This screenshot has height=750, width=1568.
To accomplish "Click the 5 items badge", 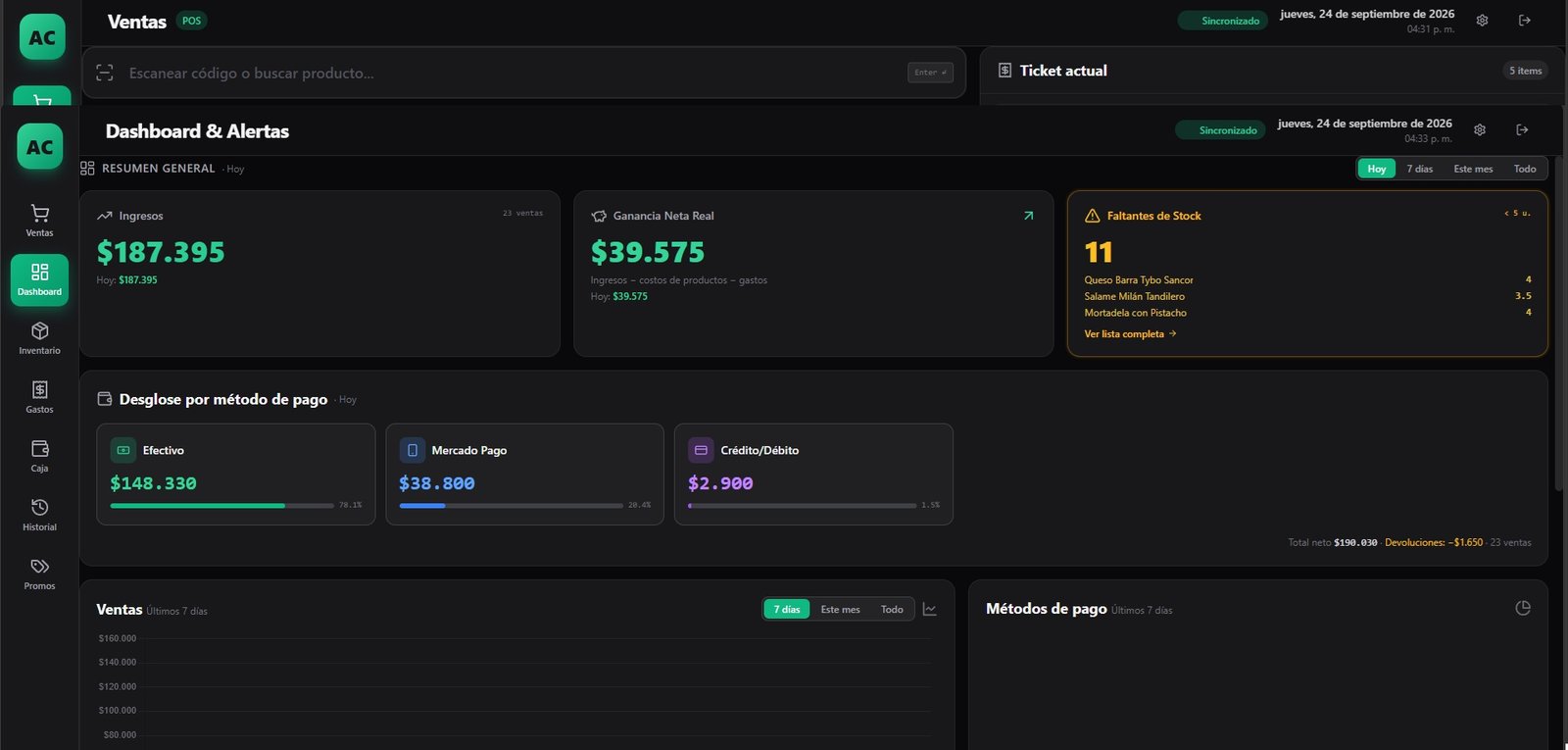I will [1525, 71].
